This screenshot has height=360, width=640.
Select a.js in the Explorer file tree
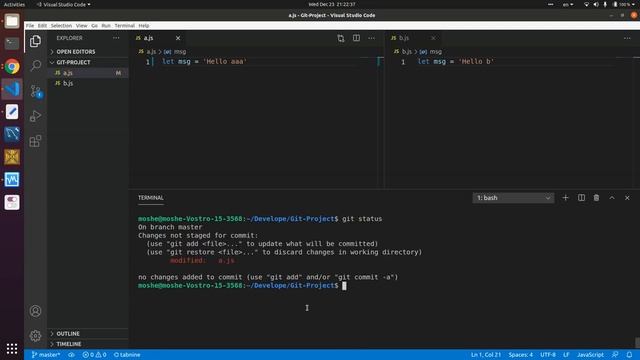click(88, 73)
